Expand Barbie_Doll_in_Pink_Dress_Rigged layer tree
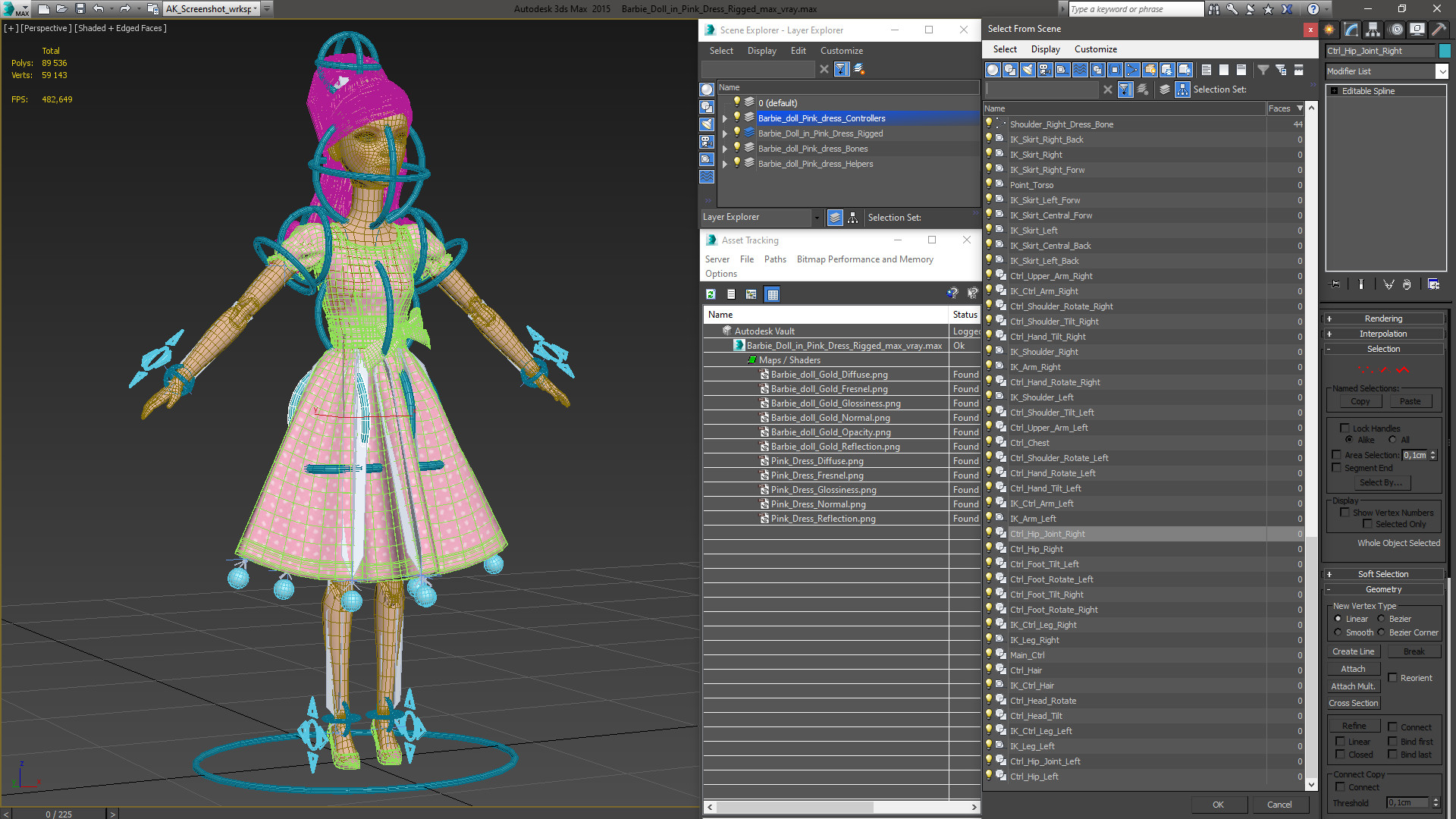1456x819 pixels. [724, 133]
